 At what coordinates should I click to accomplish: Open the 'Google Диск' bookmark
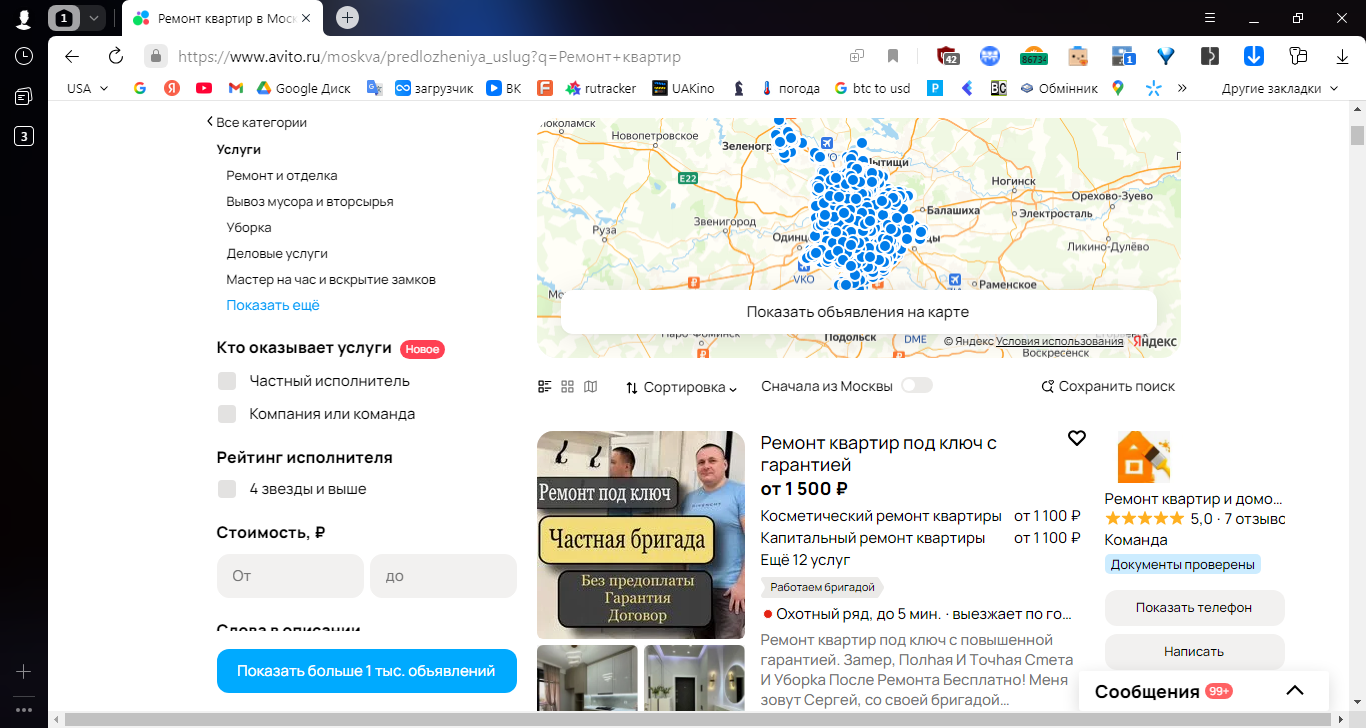(303, 88)
